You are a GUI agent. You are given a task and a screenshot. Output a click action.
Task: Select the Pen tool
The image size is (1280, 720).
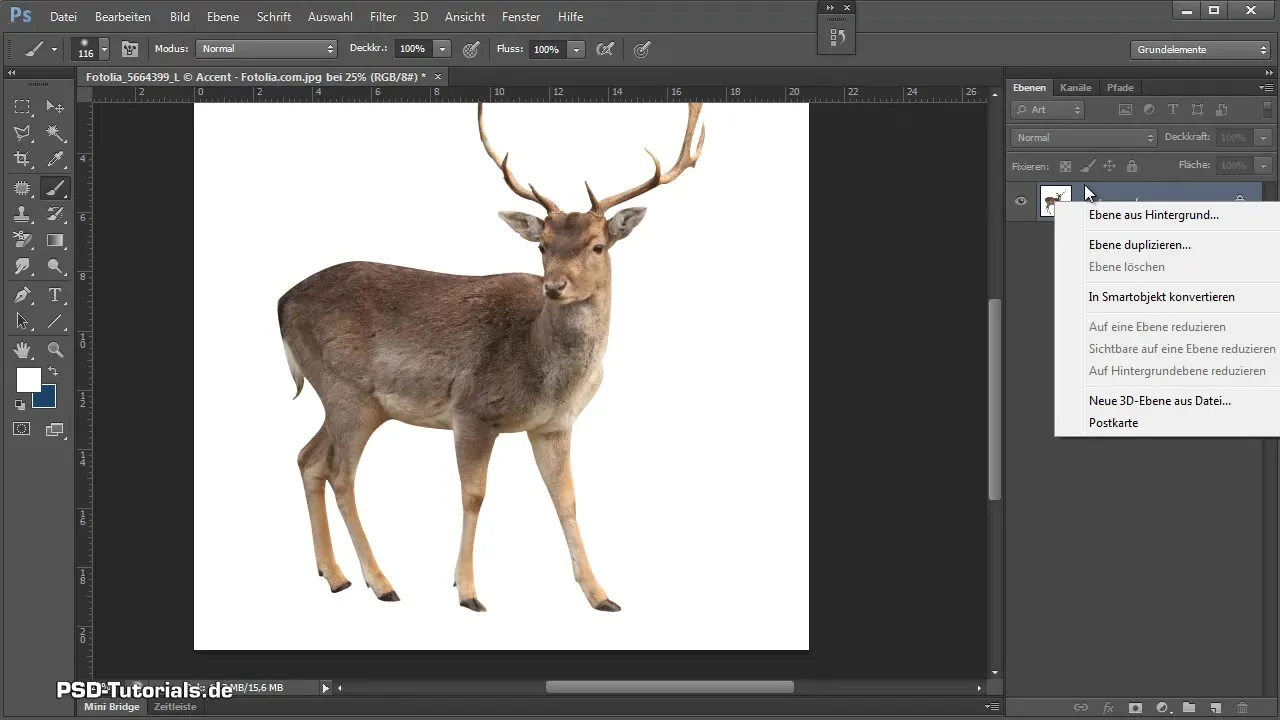click(22, 295)
